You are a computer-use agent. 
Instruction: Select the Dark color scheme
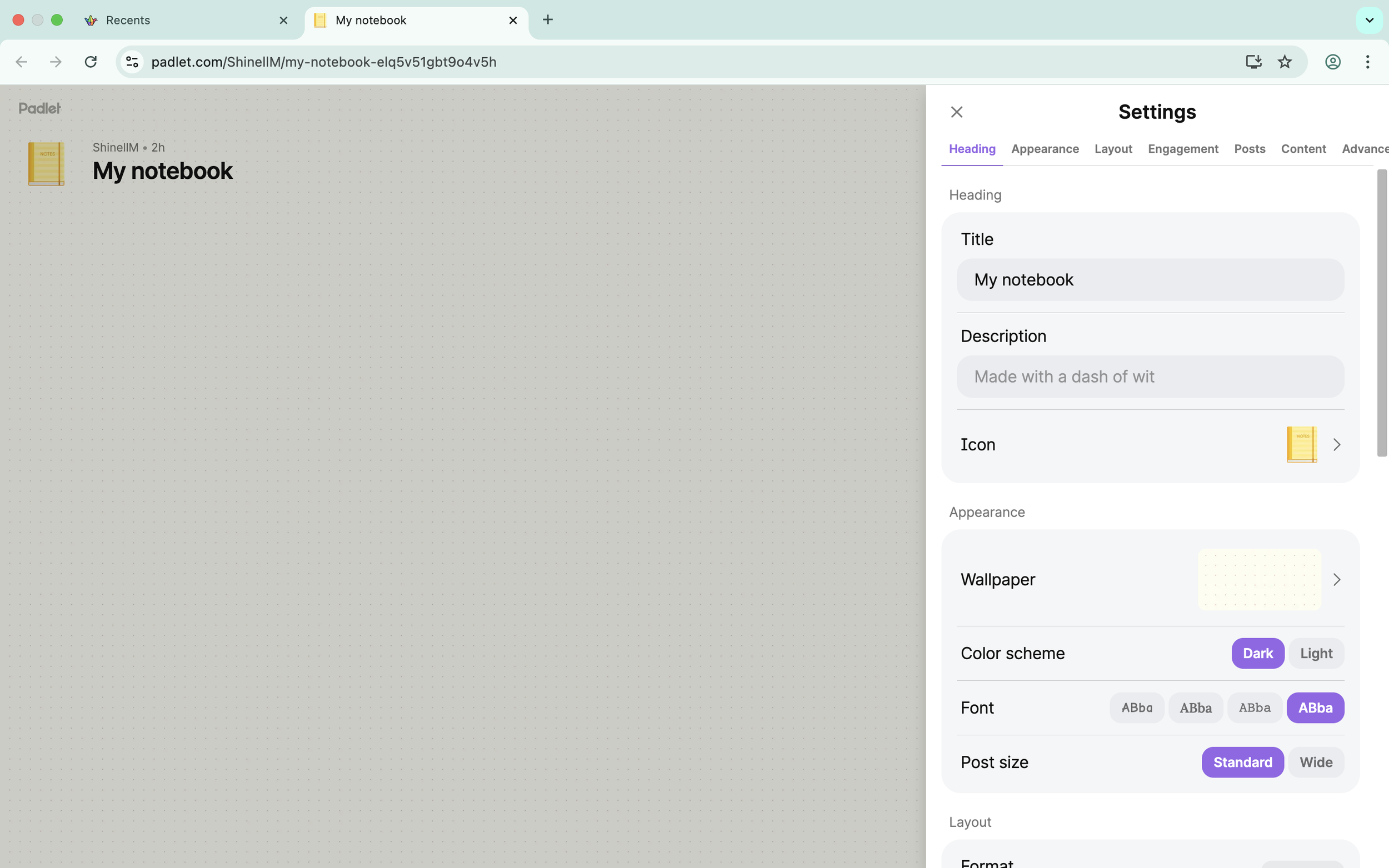(x=1257, y=653)
